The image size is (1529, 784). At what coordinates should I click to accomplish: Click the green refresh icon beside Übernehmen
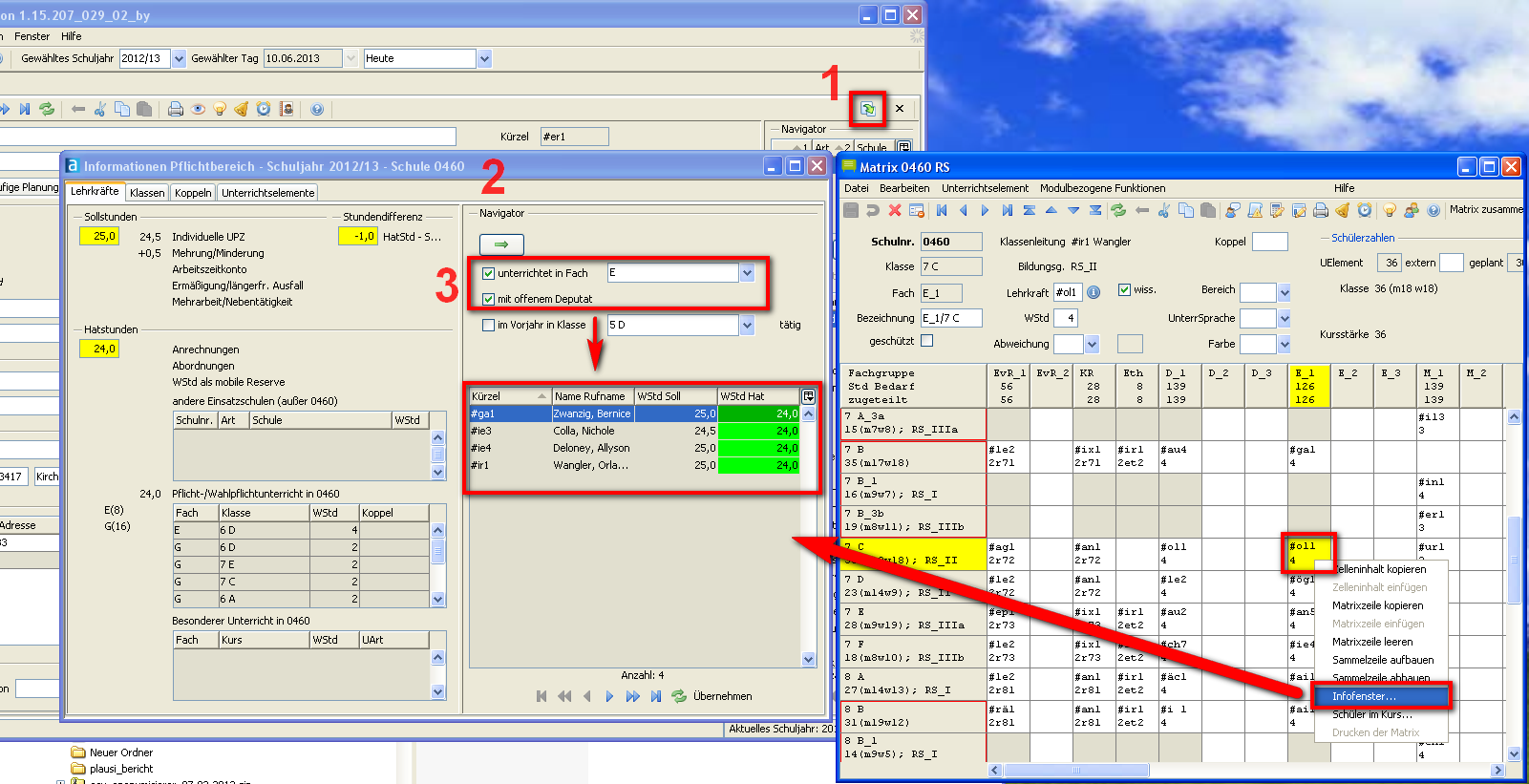tap(679, 696)
